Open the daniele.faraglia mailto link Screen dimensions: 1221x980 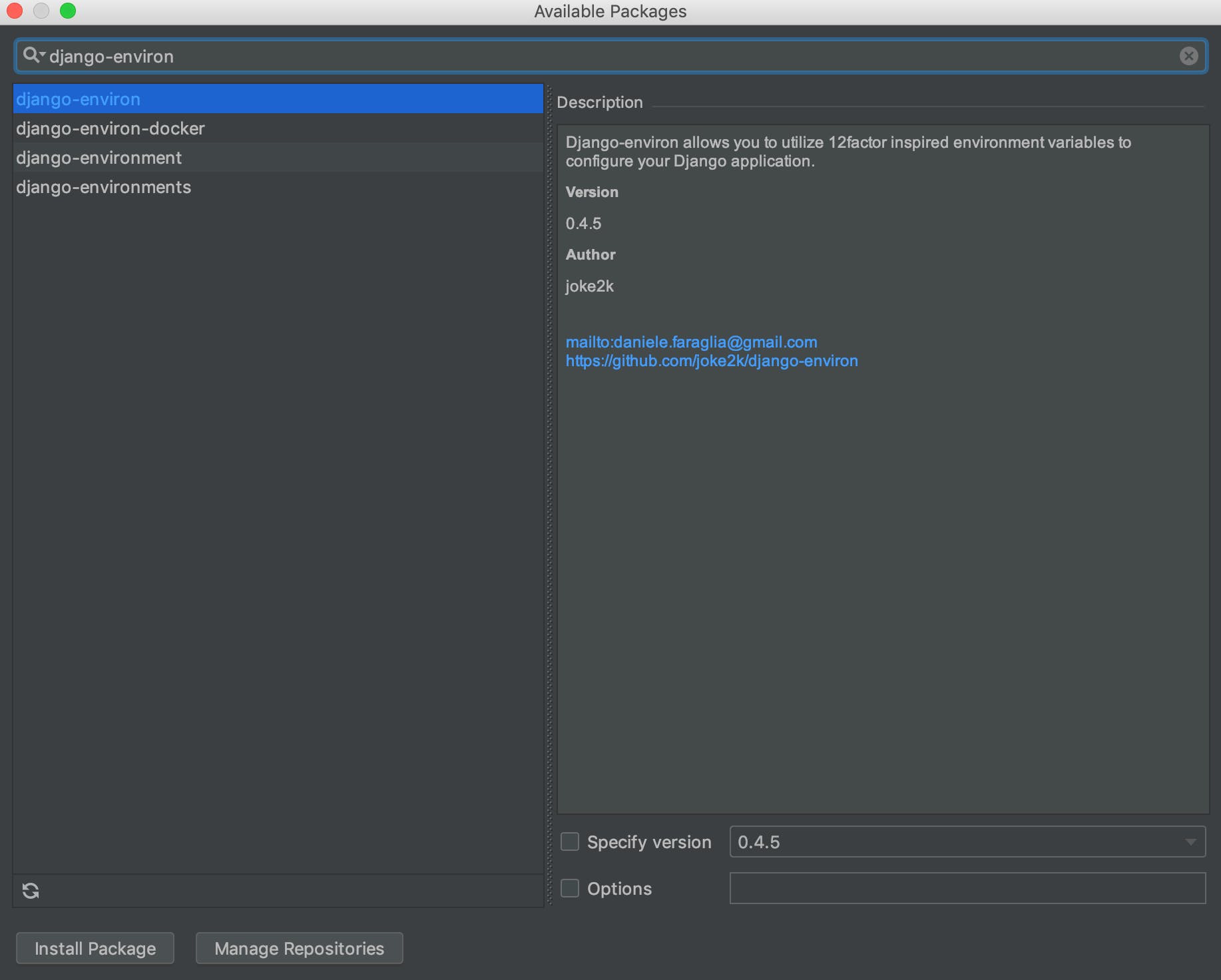(x=691, y=342)
